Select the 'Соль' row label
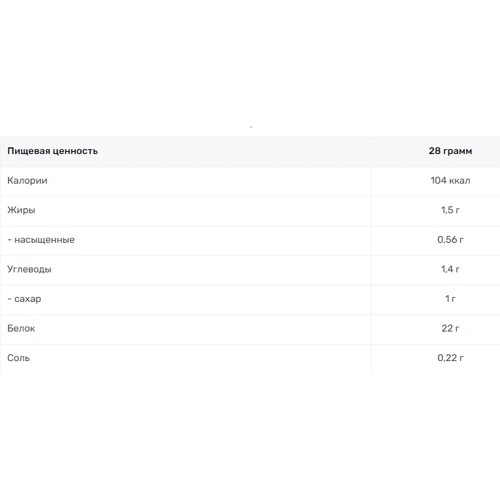 point(19,358)
